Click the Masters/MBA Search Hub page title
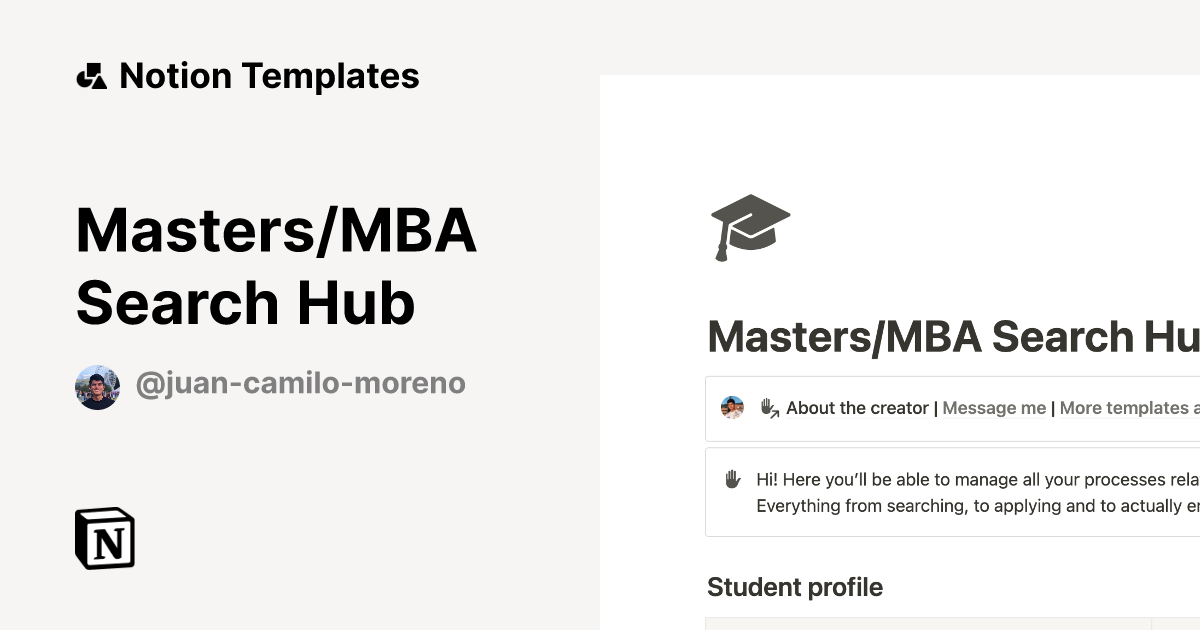1200x630 pixels. [950, 335]
